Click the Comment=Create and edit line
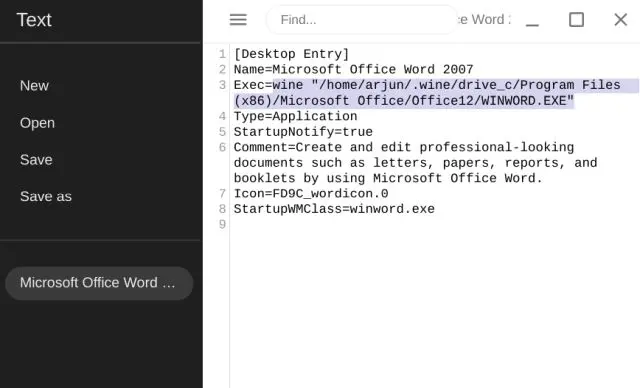The image size is (640, 388). tap(415, 162)
